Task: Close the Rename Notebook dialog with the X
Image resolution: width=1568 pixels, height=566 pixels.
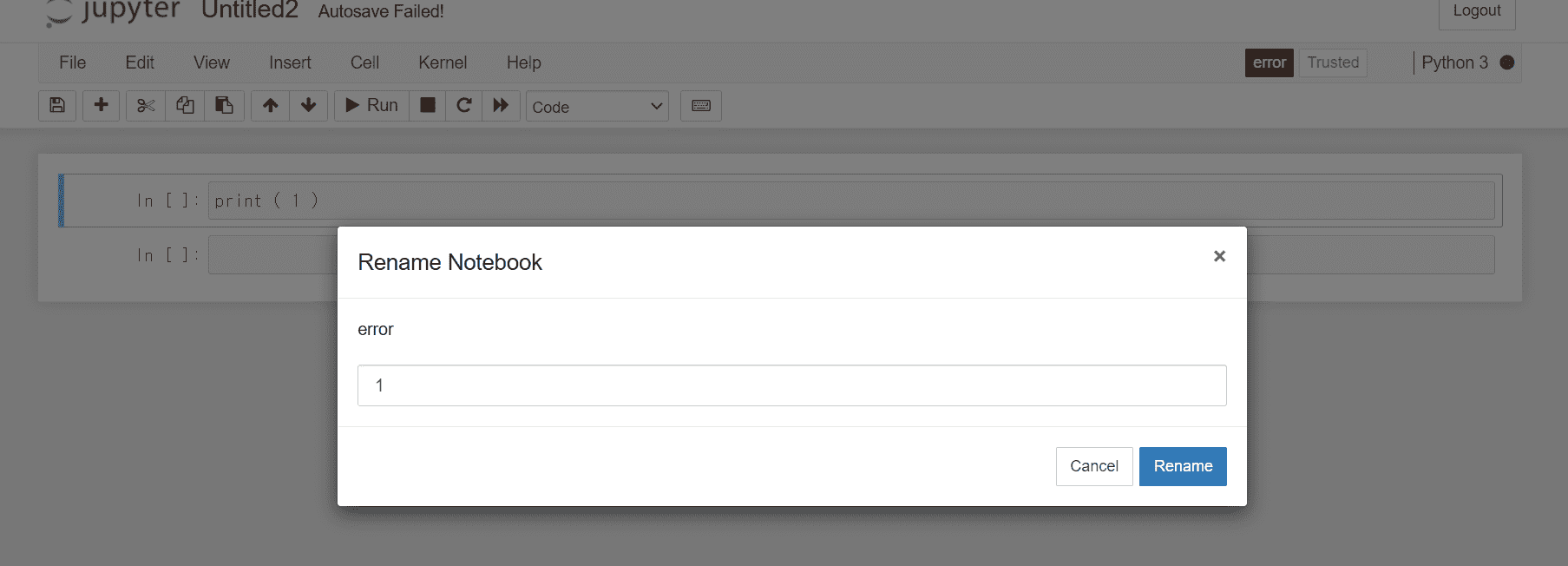Action: click(x=1219, y=256)
